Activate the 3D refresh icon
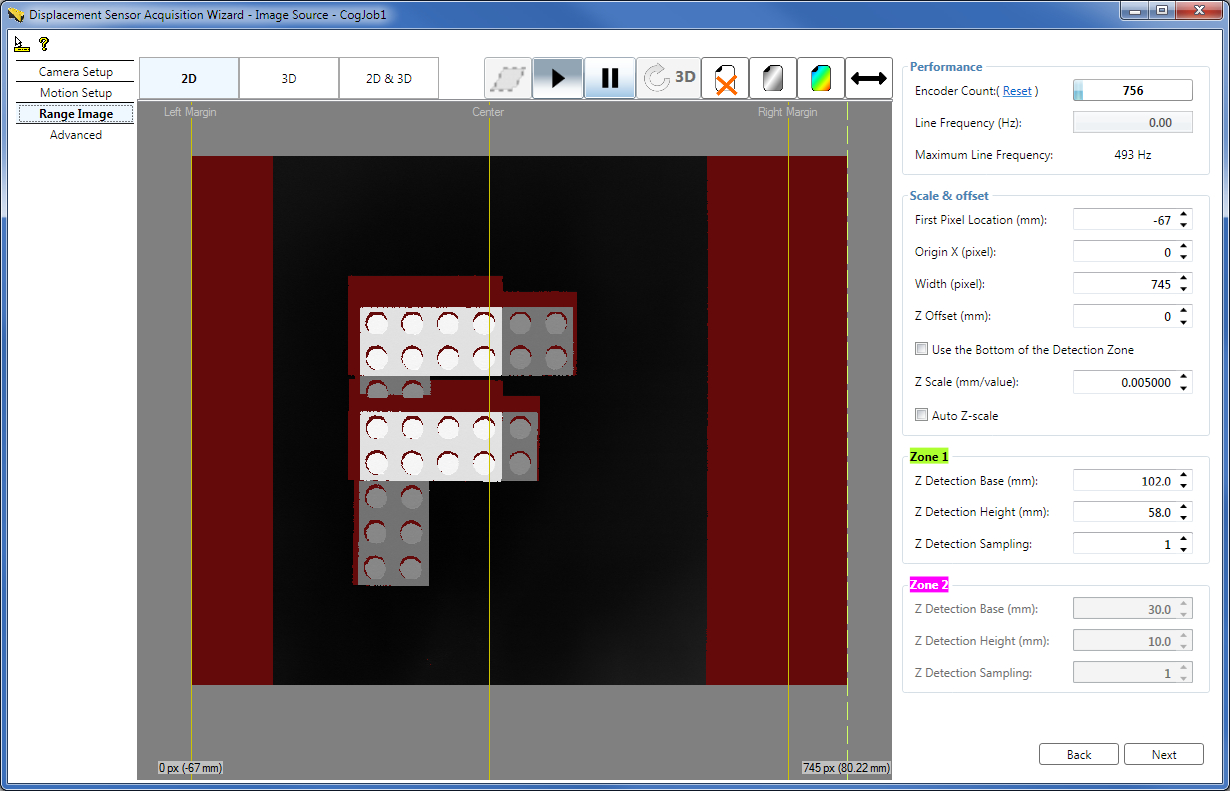This screenshot has width=1230, height=791. 666,77
